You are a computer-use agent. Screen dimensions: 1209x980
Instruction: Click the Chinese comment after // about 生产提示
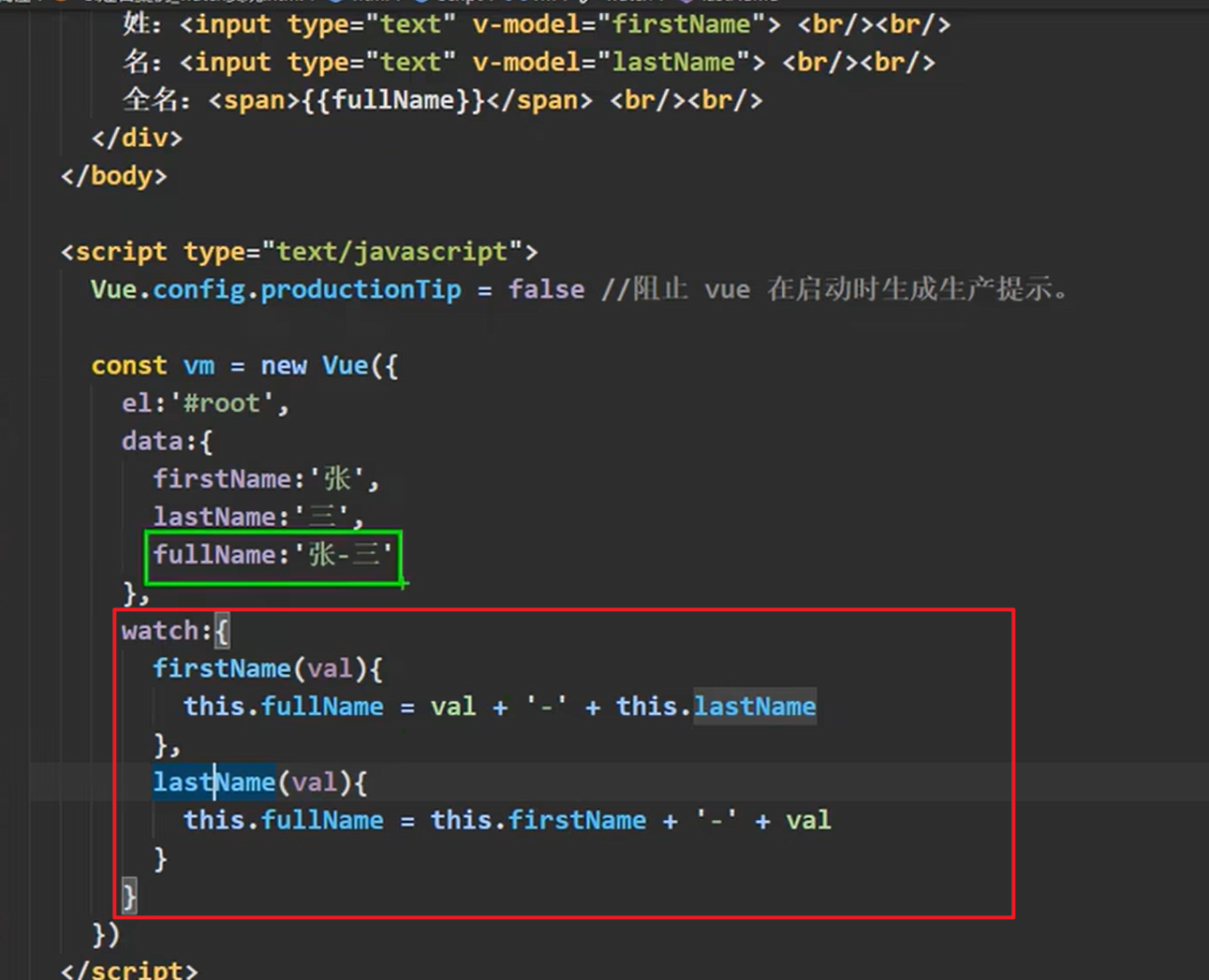pyautogui.click(x=834, y=289)
